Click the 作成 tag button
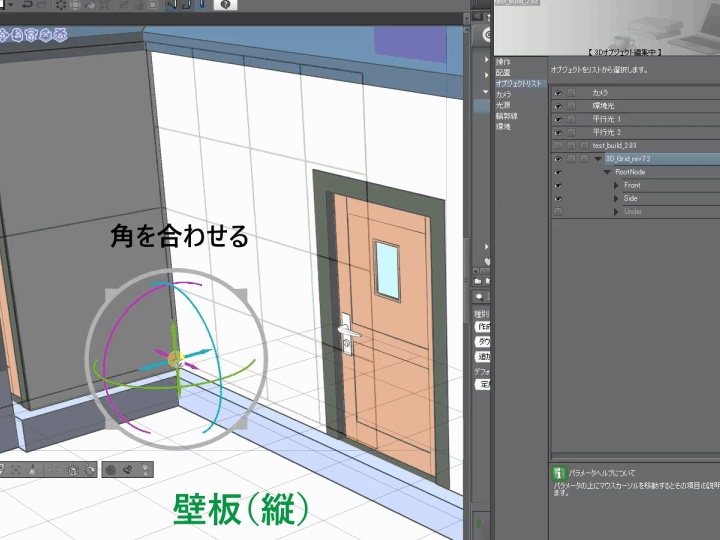The width and height of the screenshot is (720, 540). click(483, 327)
